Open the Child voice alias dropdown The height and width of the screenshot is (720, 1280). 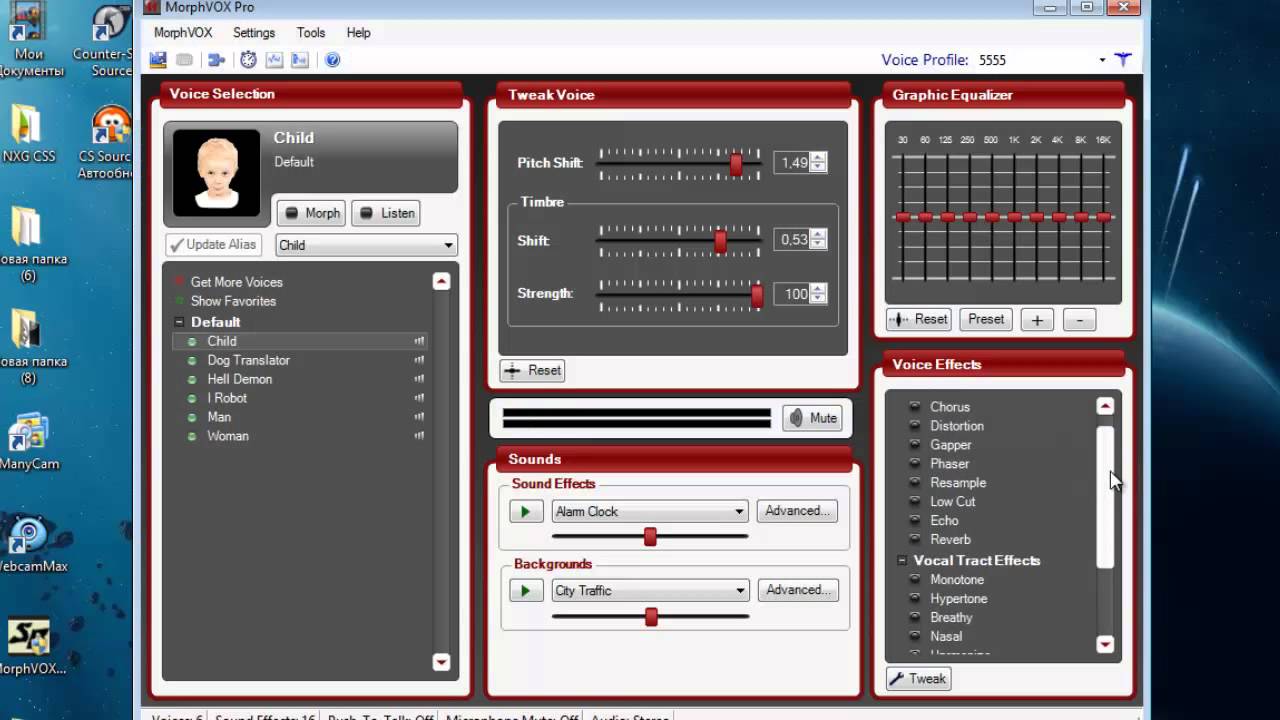tap(448, 245)
